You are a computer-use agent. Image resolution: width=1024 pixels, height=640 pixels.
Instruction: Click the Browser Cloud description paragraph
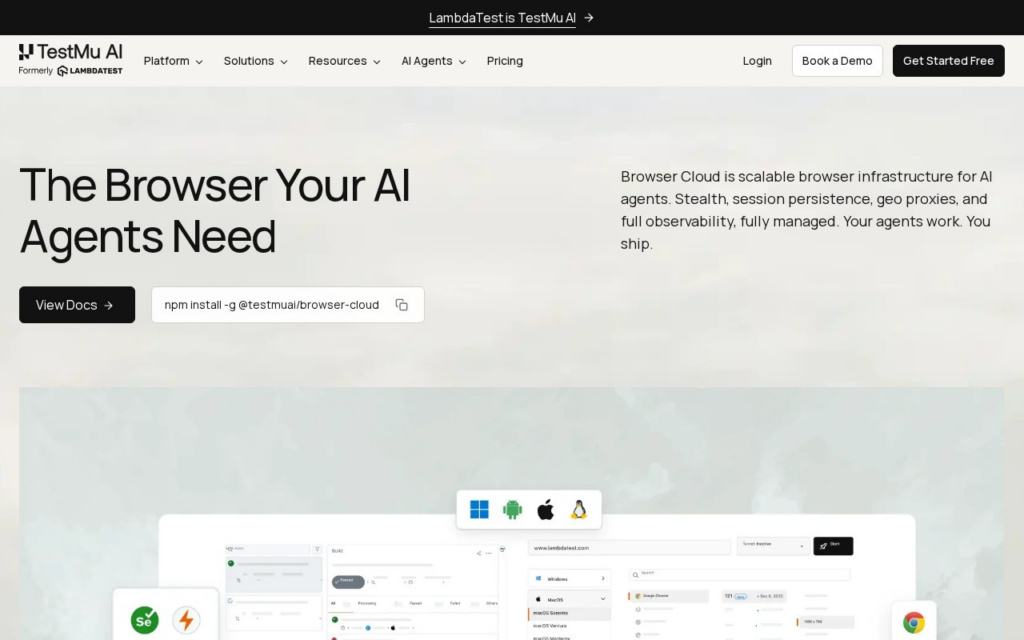[807, 210]
